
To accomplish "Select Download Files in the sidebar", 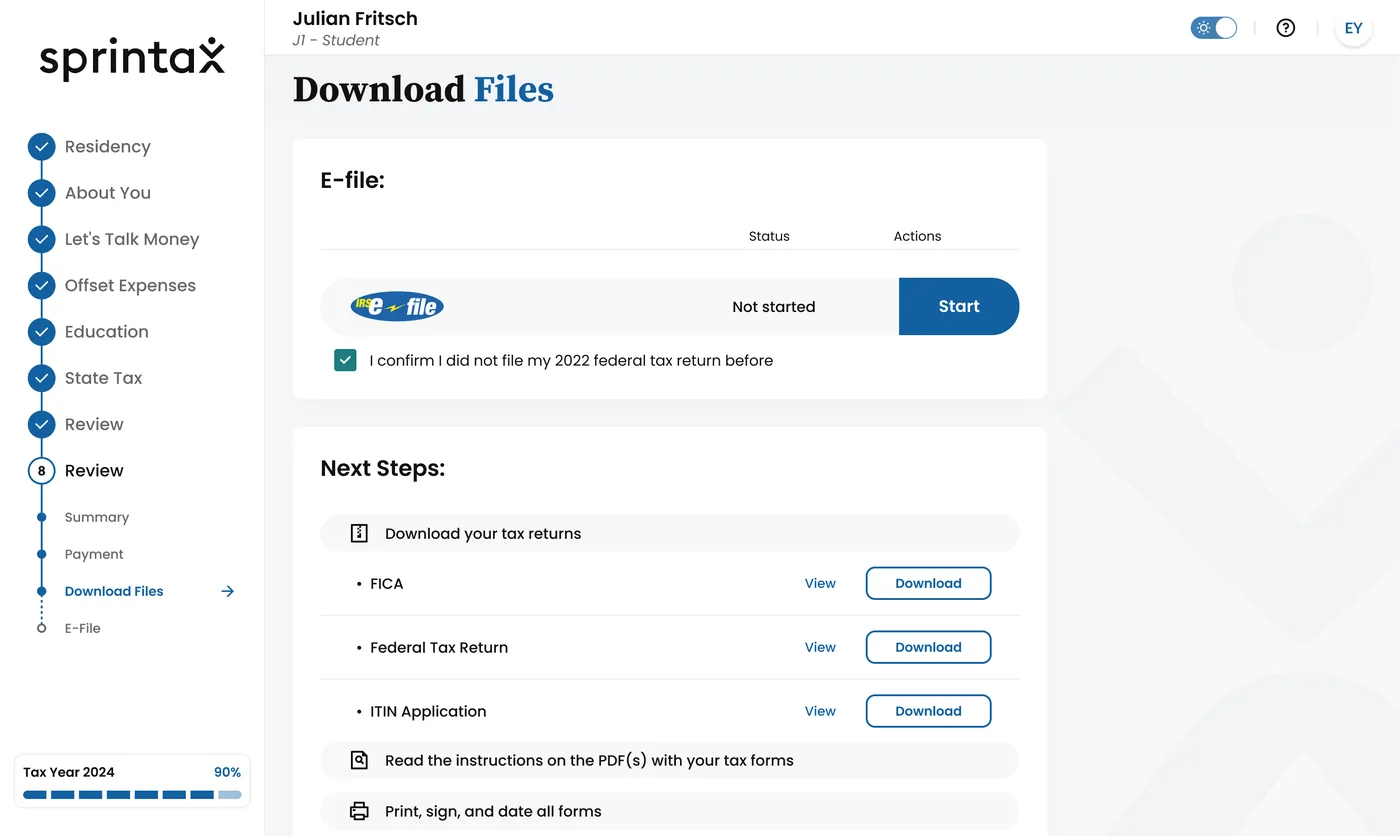I will 114,591.
